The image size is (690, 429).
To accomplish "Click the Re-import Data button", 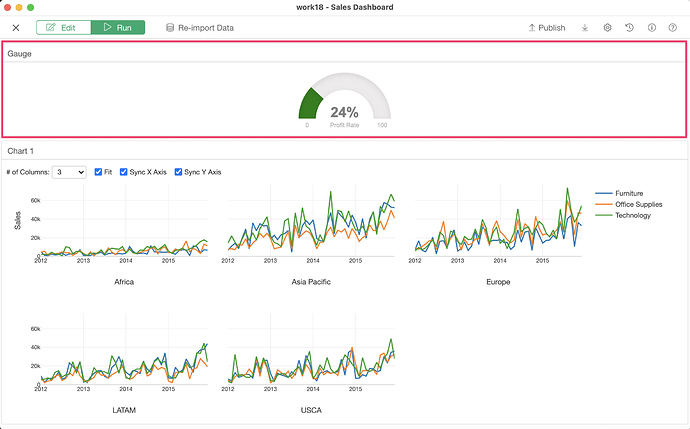I will point(200,28).
